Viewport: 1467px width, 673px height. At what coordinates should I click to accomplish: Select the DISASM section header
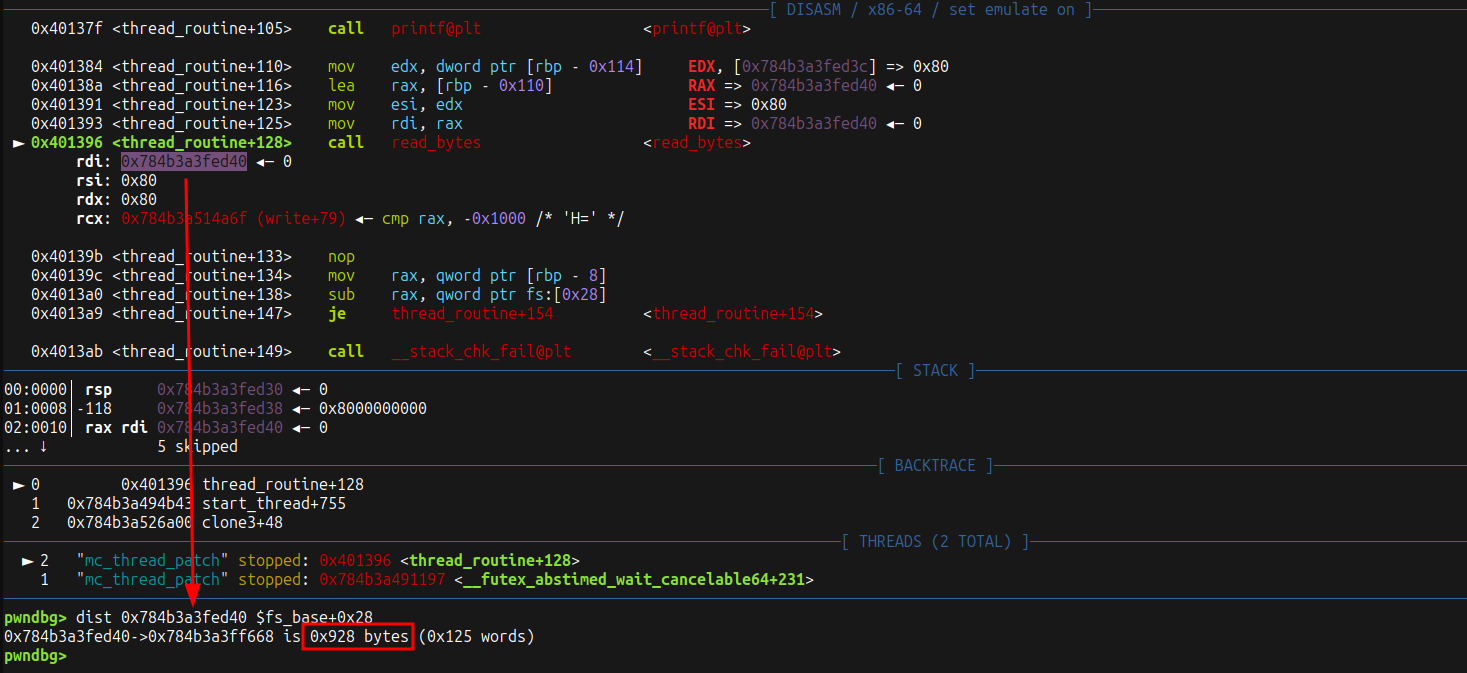(931, 10)
